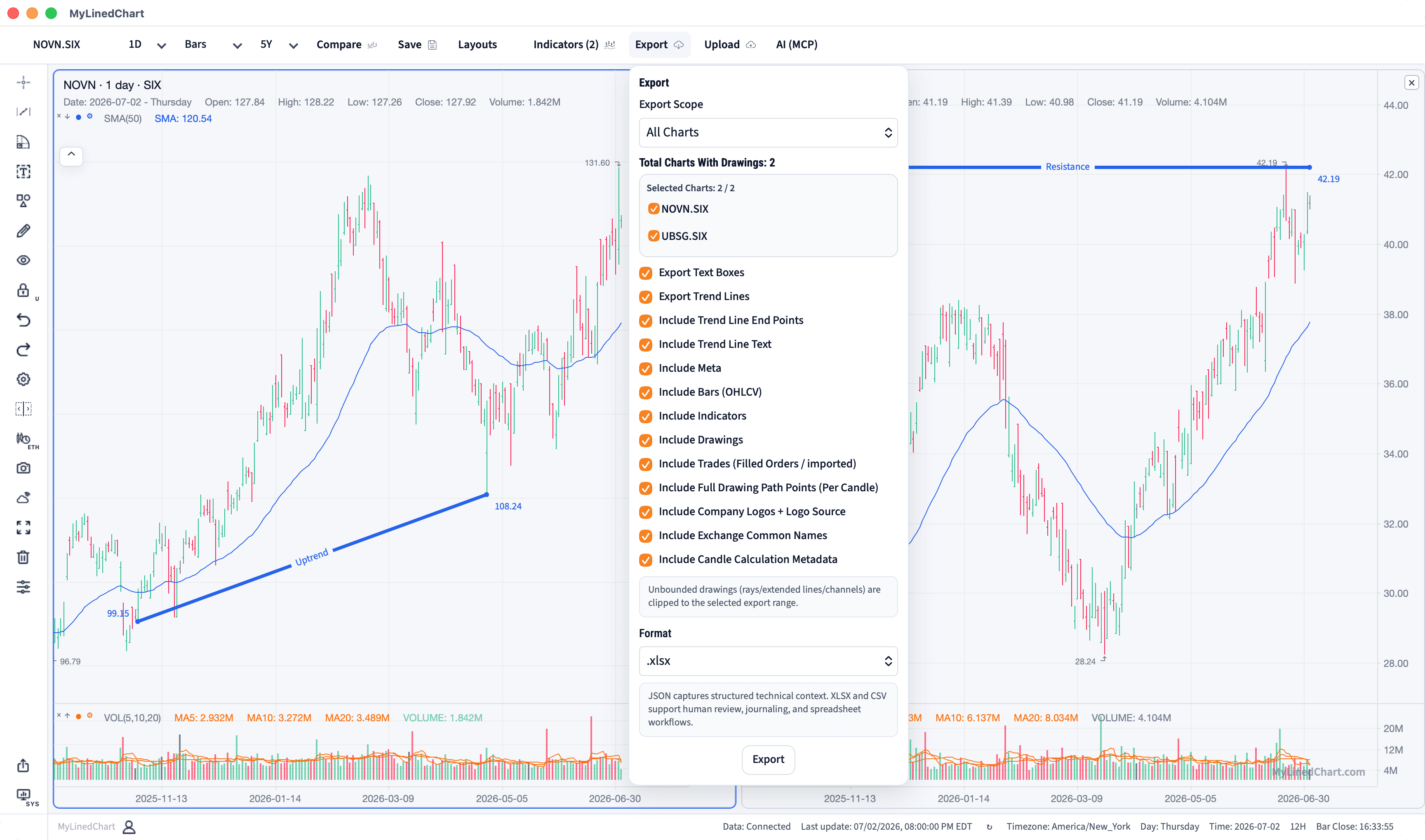Image resolution: width=1425 pixels, height=840 pixels.
Task: Click the share upload icon in sidebar
Action: point(23,765)
